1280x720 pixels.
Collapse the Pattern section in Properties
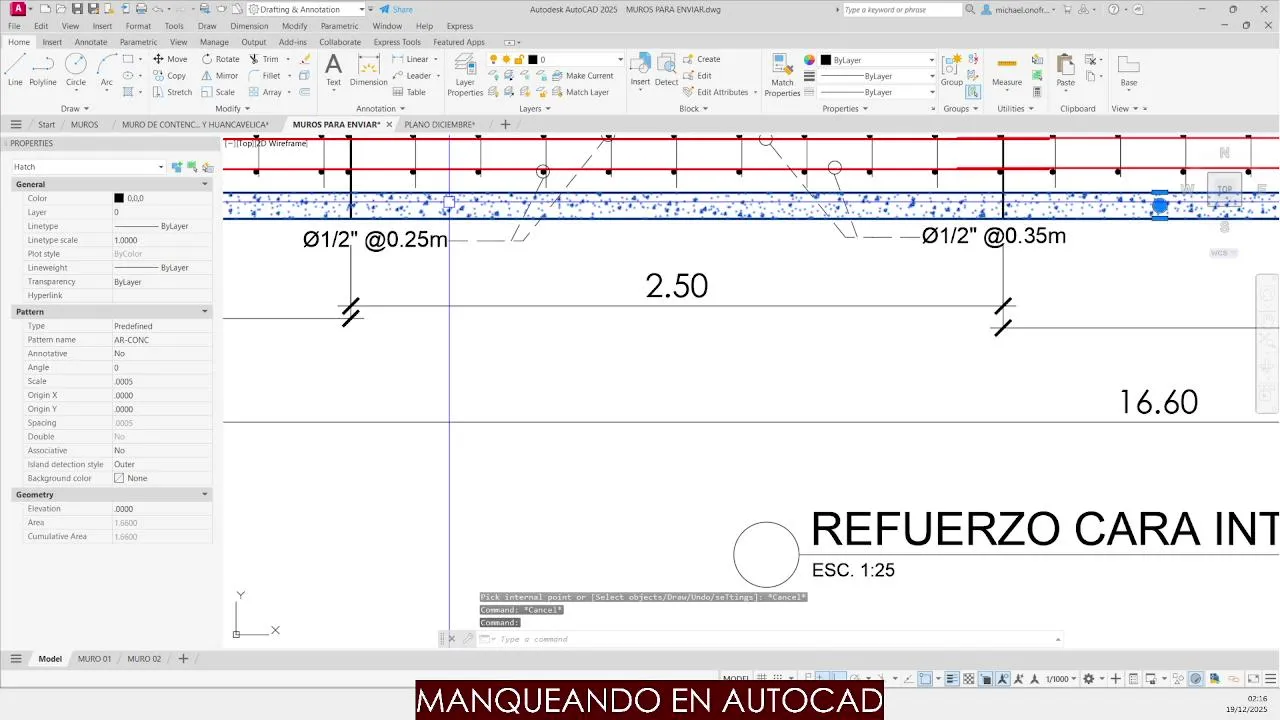point(205,311)
